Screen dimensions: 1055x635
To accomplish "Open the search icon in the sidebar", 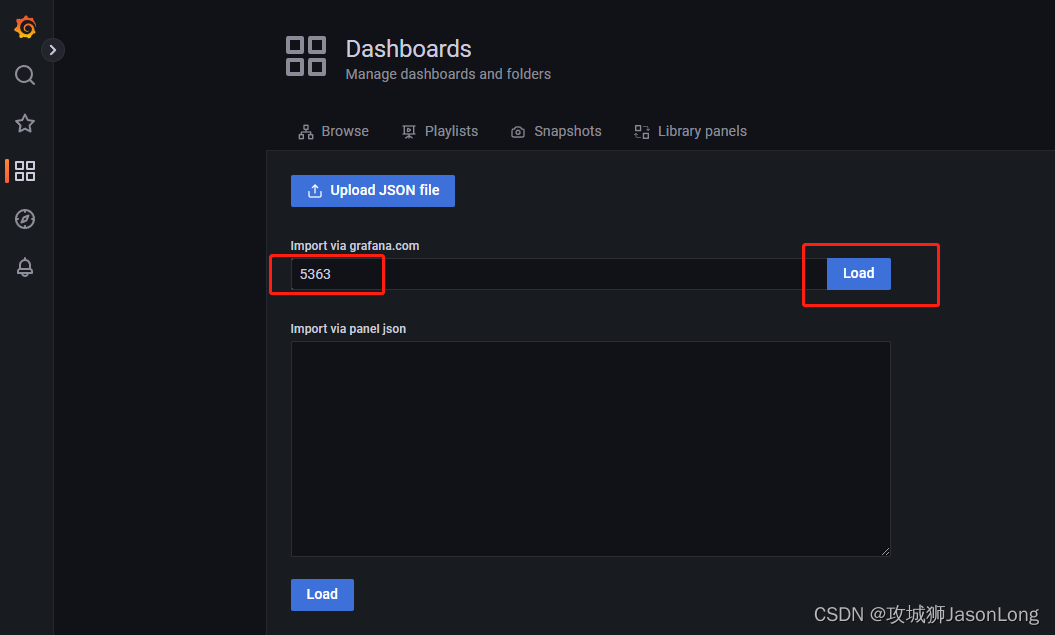I will [25, 75].
